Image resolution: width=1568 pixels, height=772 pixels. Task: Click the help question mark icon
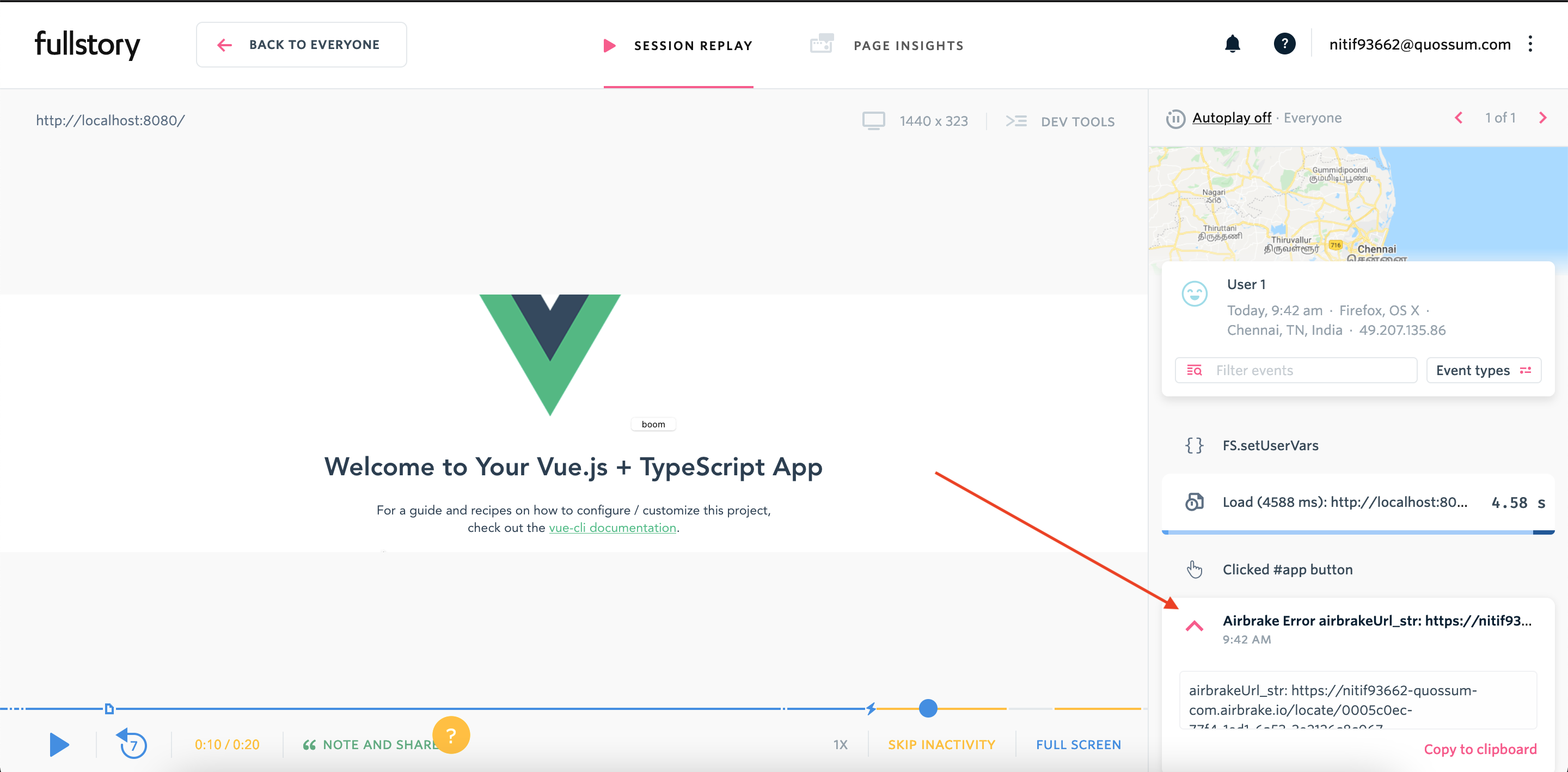pyautogui.click(x=1284, y=45)
